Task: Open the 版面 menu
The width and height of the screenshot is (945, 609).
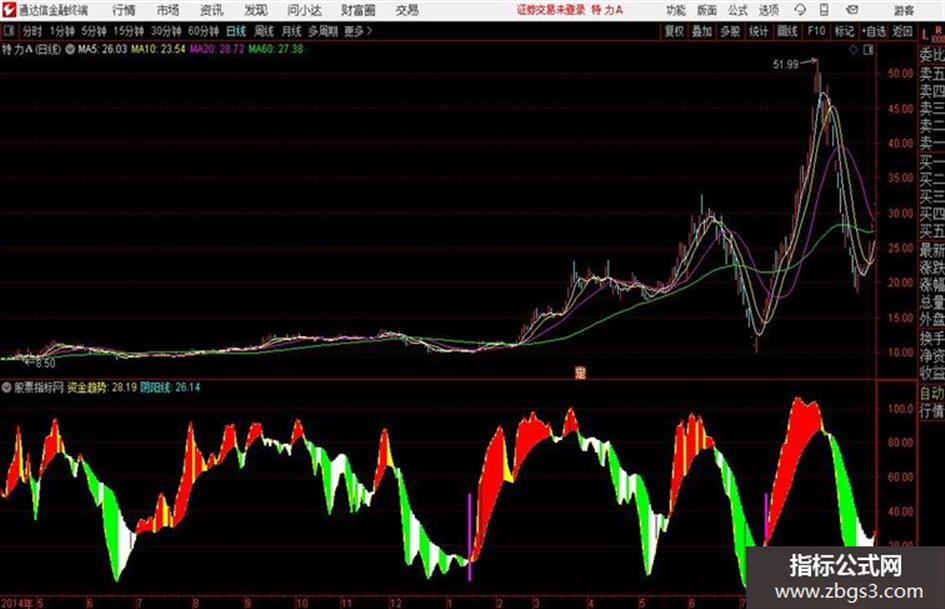Action: point(707,10)
